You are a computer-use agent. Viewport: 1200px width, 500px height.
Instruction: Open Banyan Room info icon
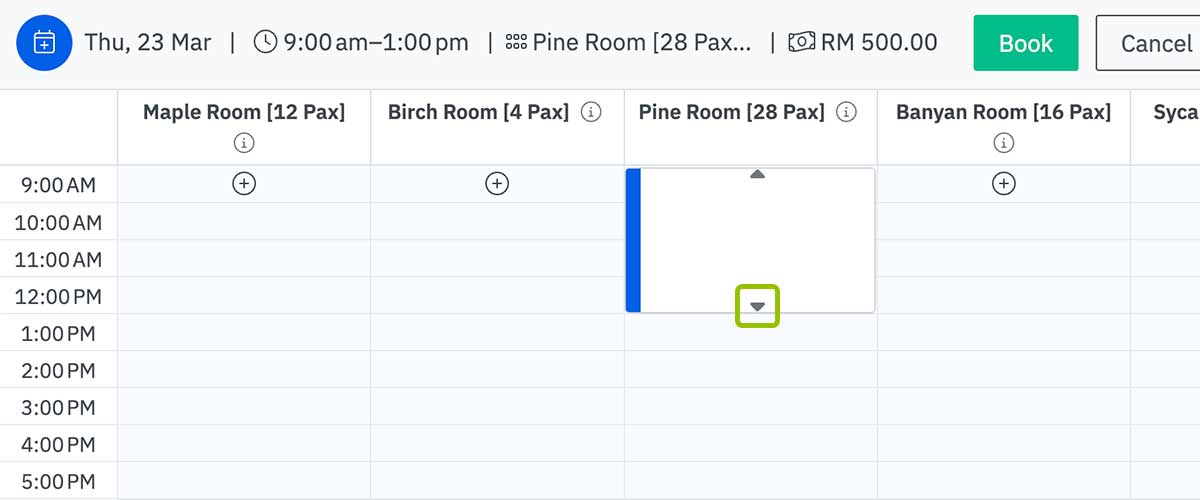(1003, 144)
